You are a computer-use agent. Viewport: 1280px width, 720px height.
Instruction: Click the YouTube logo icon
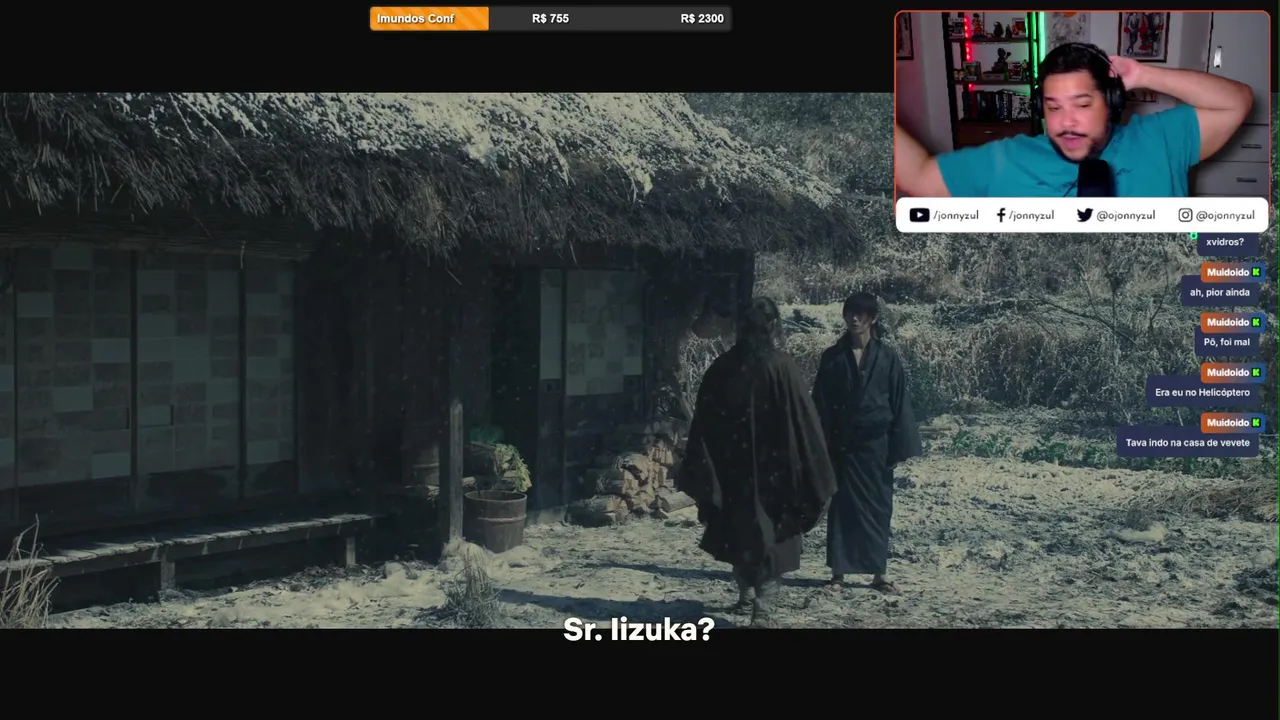[919, 215]
